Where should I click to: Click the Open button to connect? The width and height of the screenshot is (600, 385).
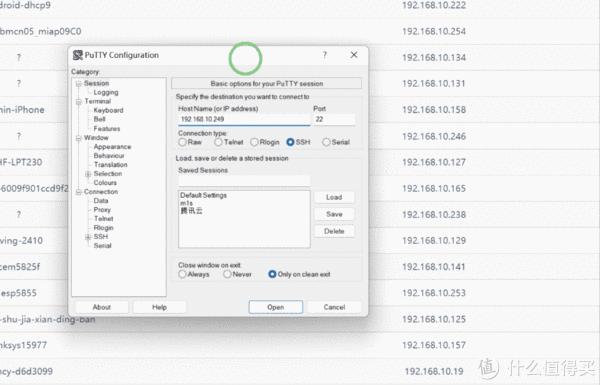point(276,307)
